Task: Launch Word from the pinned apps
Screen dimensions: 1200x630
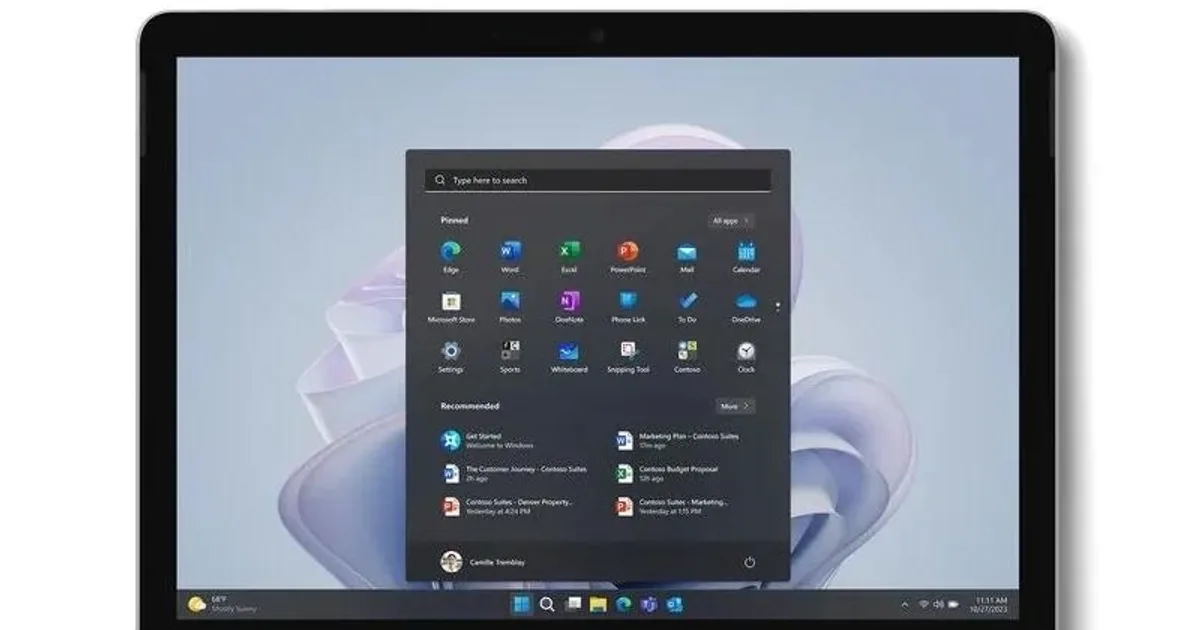Action: (x=510, y=256)
